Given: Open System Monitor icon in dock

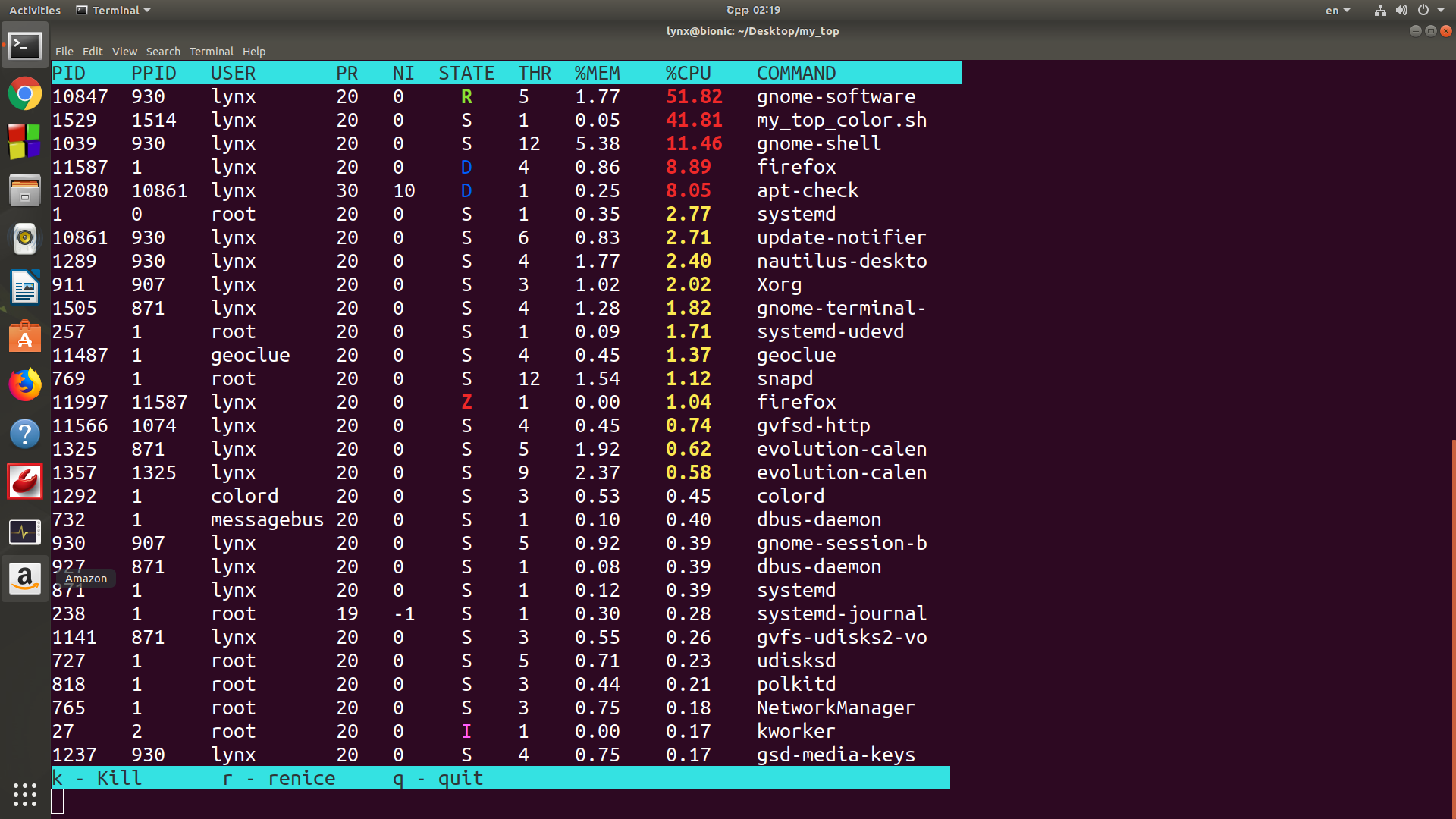Looking at the screenshot, I should click(x=25, y=532).
